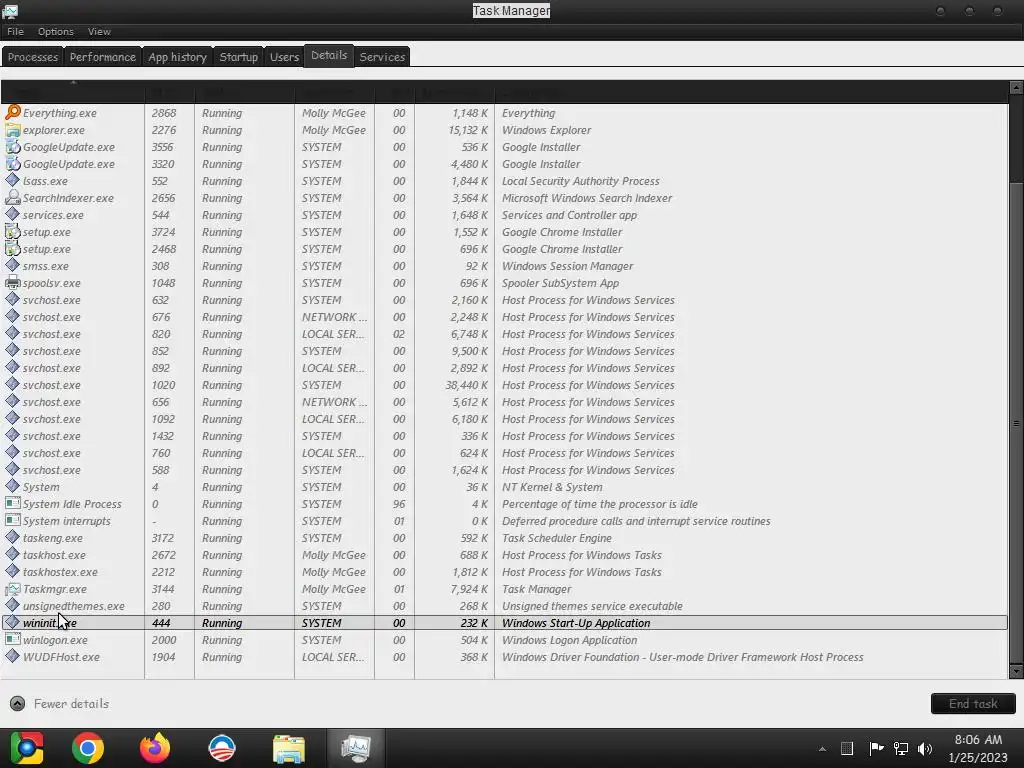Click the scrollbar down arrow
Image resolution: width=1024 pixels, height=768 pixels.
[1016, 671]
